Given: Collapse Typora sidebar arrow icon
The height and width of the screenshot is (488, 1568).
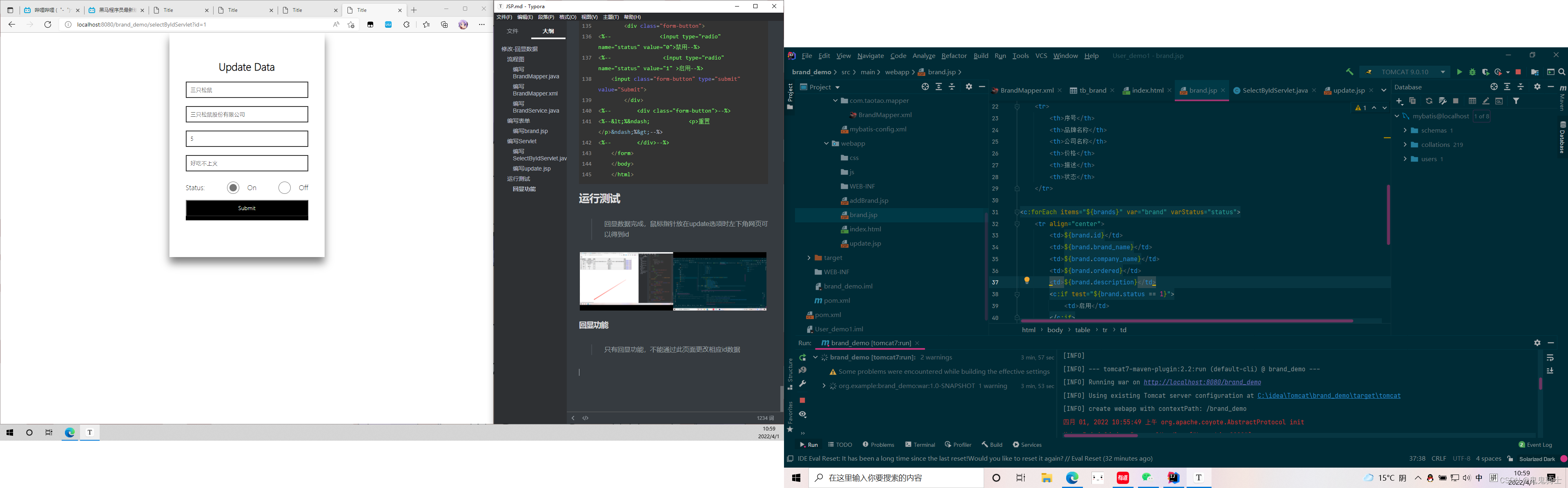Looking at the screenshot, I should (x=573, y=418).
